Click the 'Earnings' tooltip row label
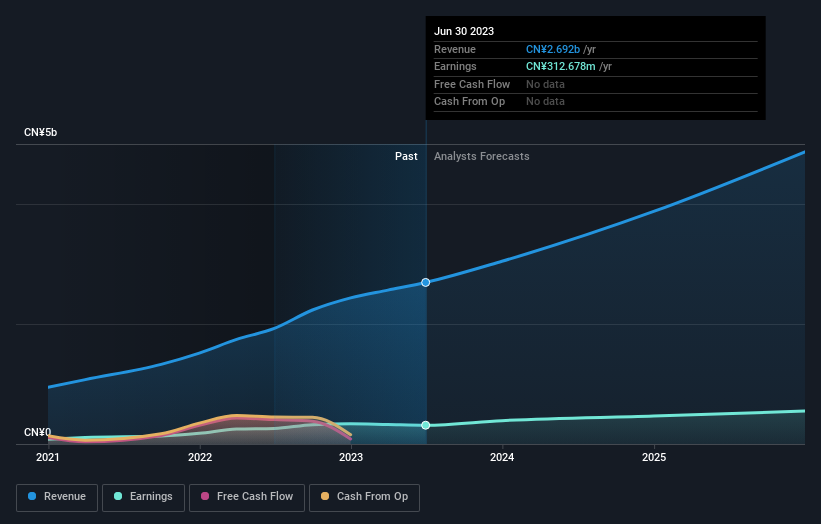Screen dimensions: 821x524 click(x=455, y=66)
